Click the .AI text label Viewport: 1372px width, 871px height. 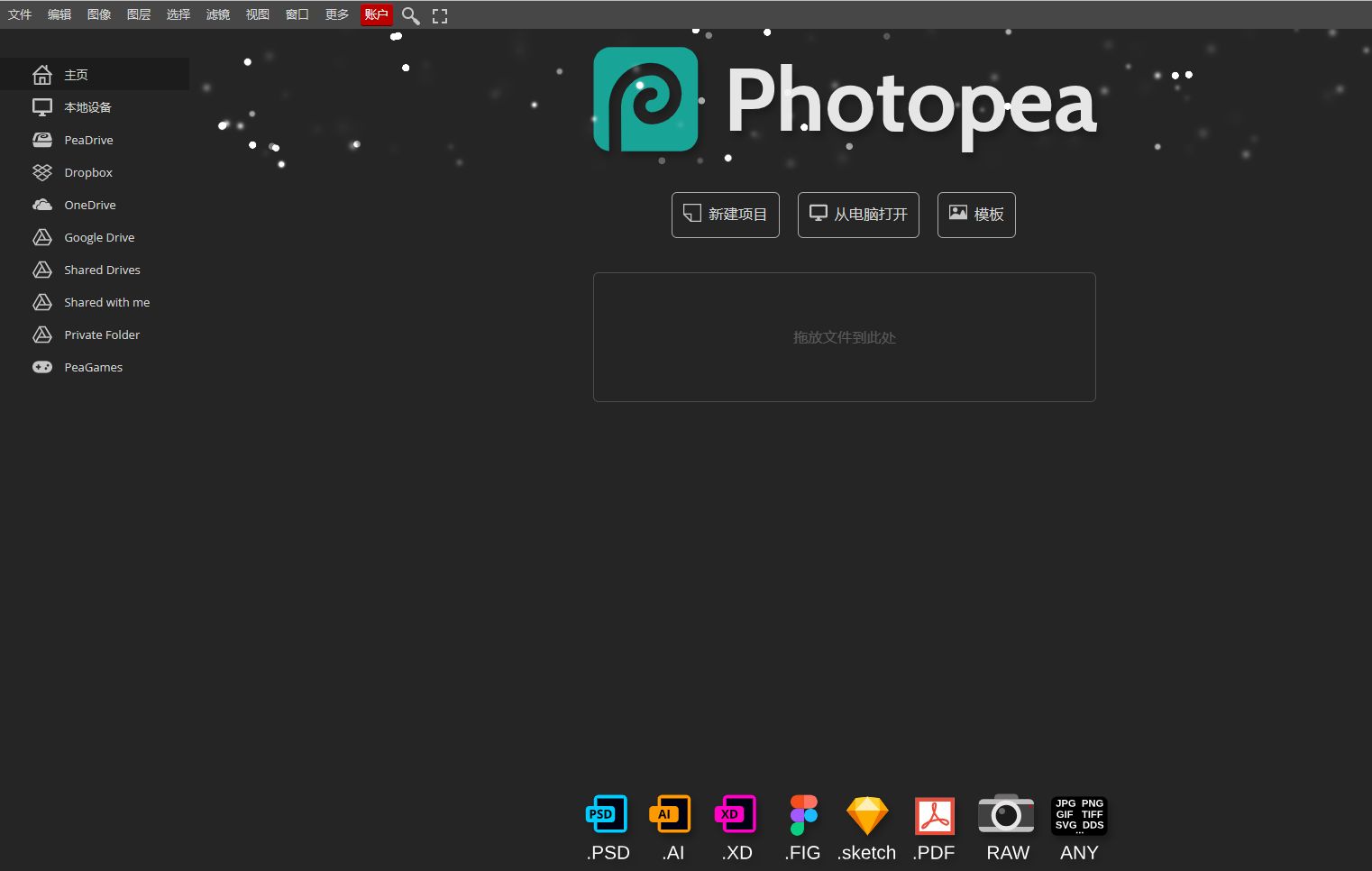[672, 853]
